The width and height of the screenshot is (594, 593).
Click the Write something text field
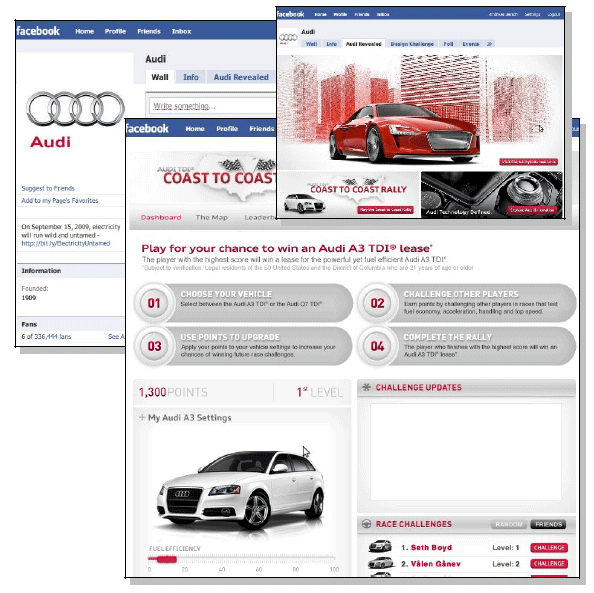(213, 106)
